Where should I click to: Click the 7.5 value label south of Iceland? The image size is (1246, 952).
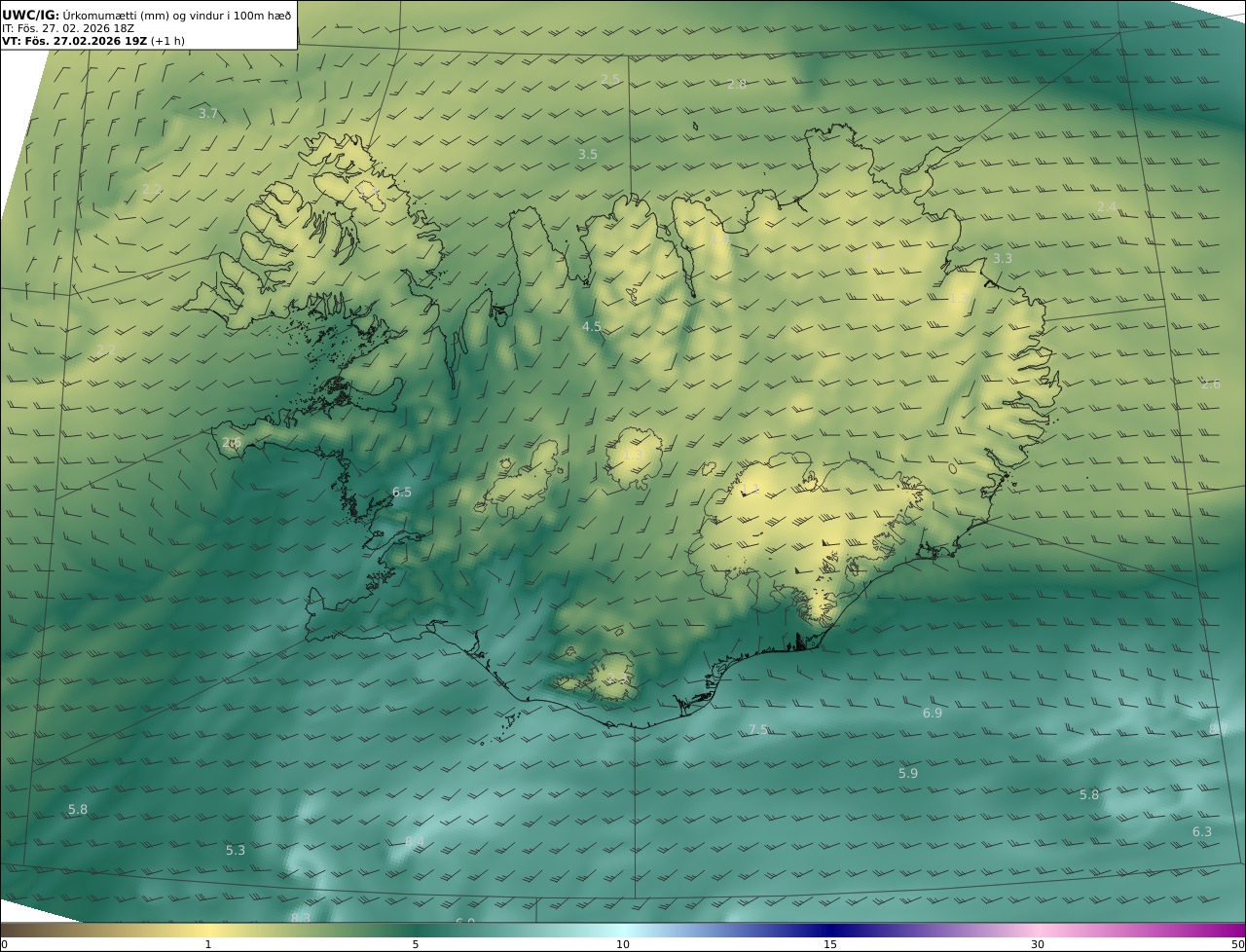[x=758, y=730]
